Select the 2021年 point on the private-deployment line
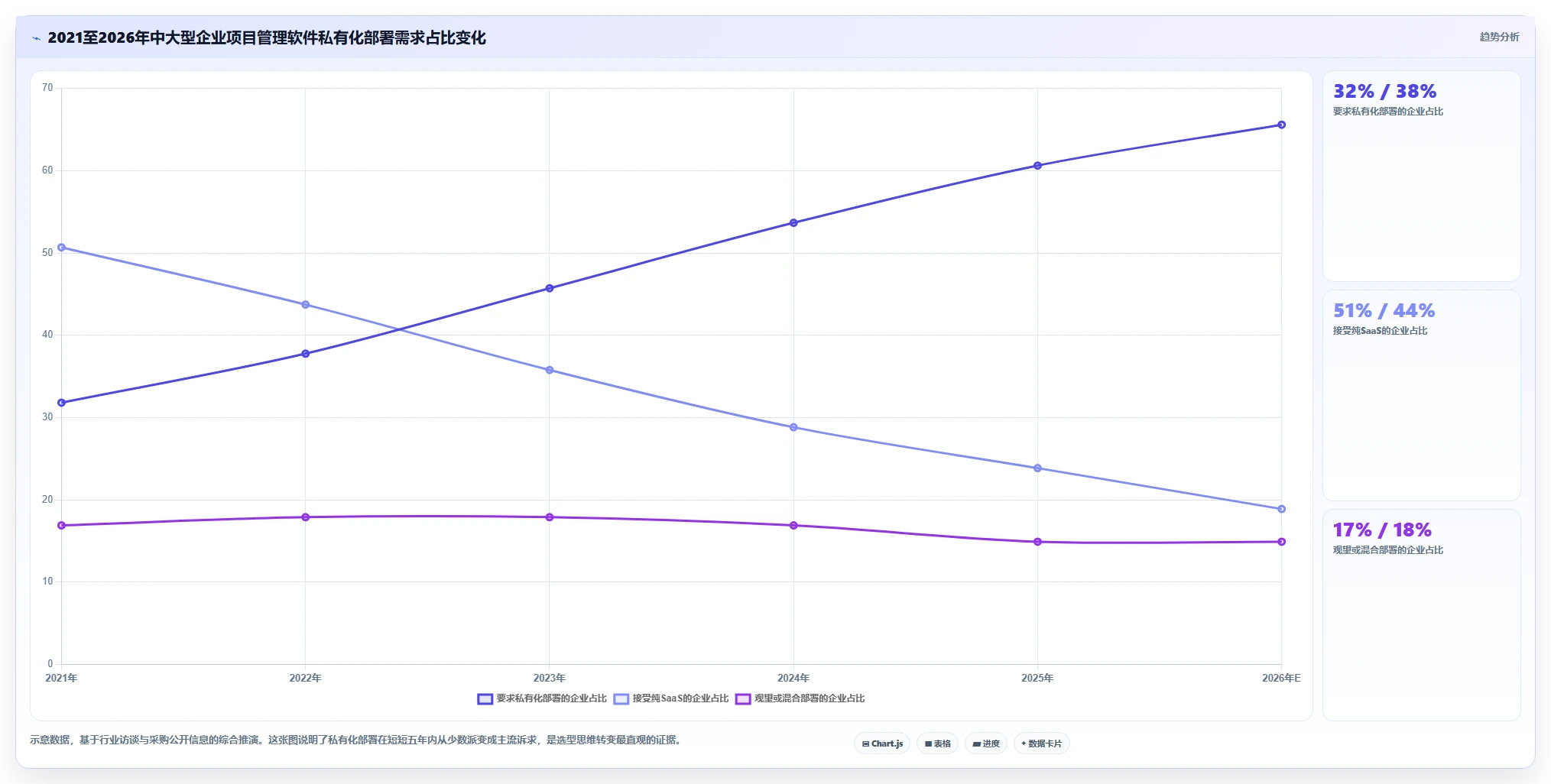Screen dimensions: 1551x784 [62, 403]
